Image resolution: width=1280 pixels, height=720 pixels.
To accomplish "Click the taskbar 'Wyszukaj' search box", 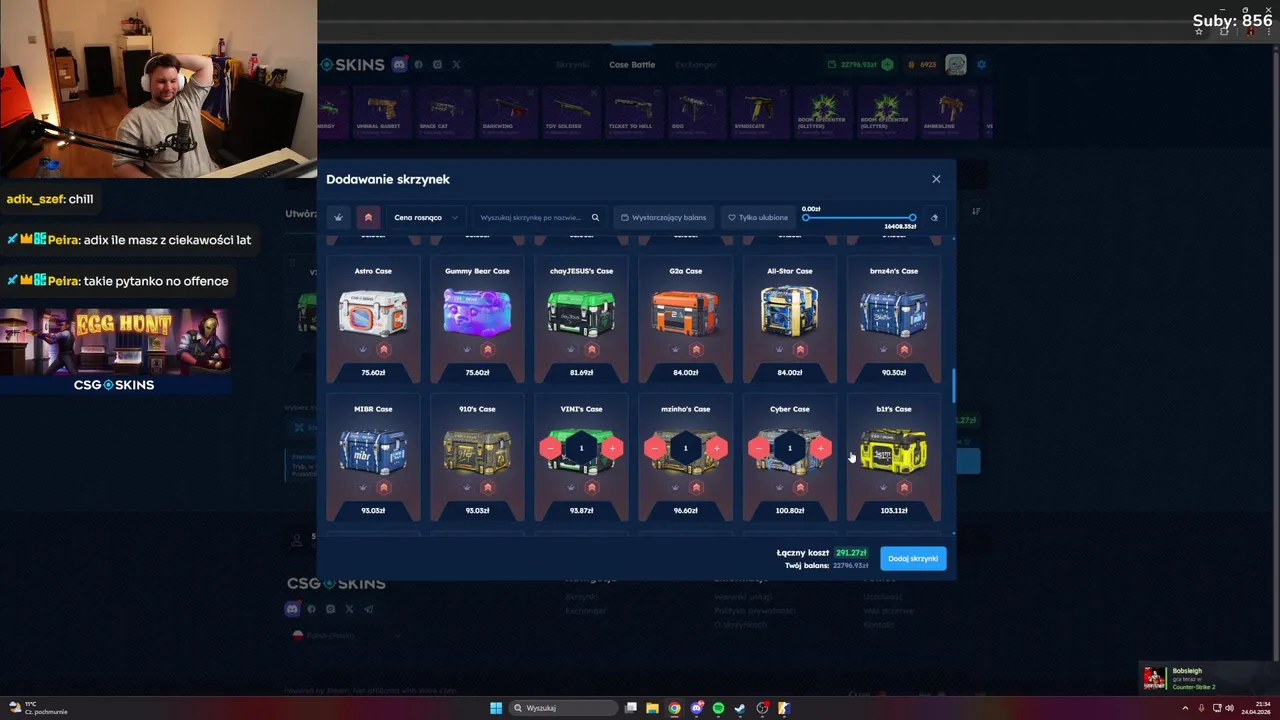I will click(x=564, y=708).
